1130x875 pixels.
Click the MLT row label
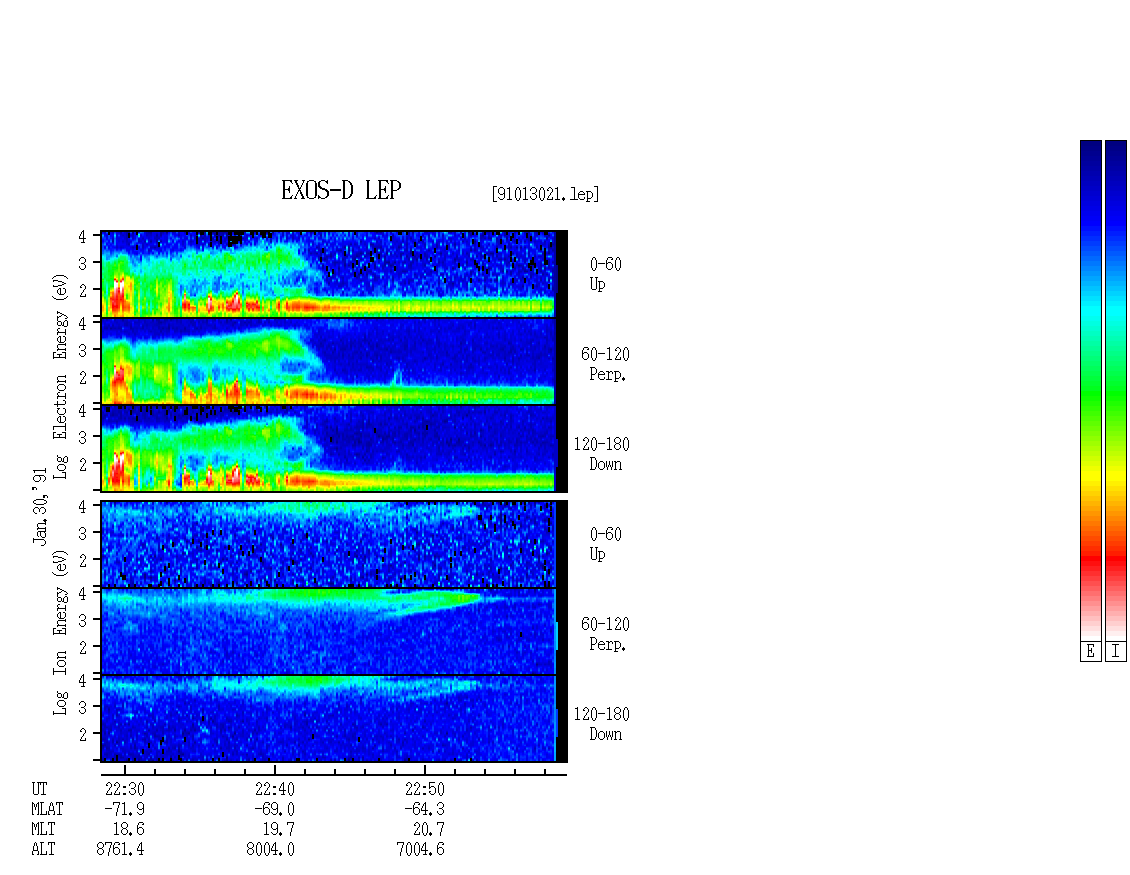click(x=43, y=830)
